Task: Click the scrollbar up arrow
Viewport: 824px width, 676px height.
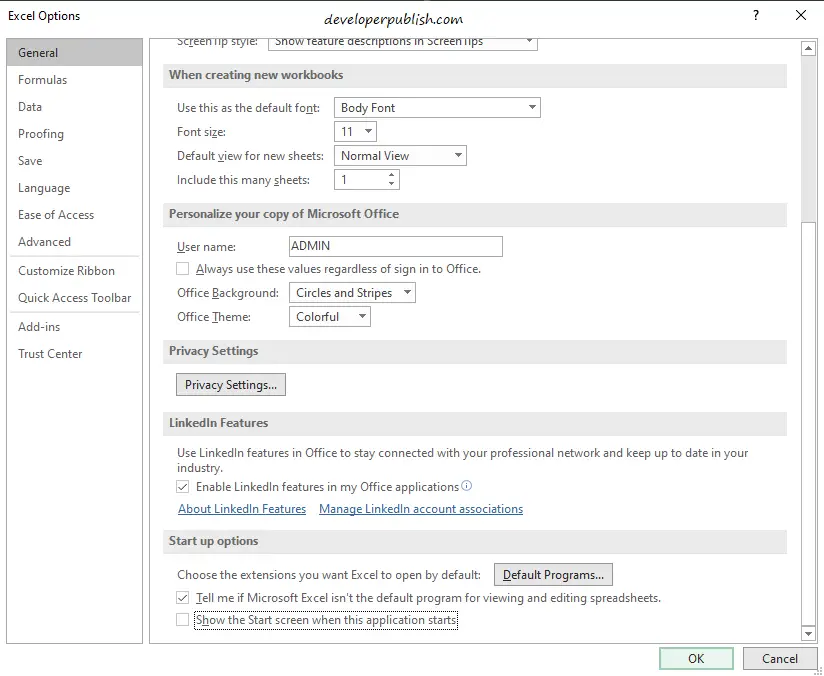Action: pyautogui.click(x=808, y=49)
